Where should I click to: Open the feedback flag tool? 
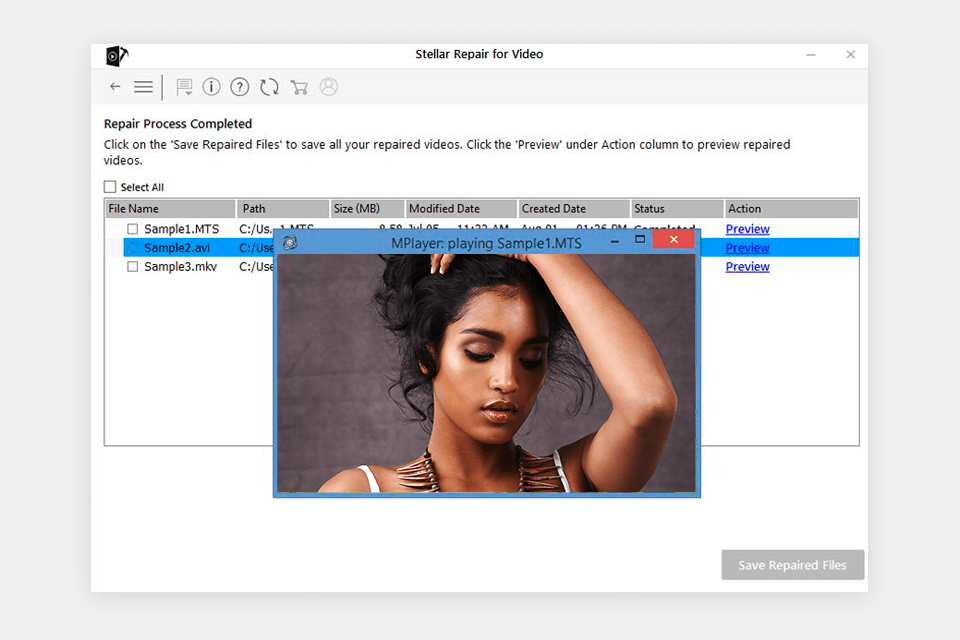[x=183, y=87]
